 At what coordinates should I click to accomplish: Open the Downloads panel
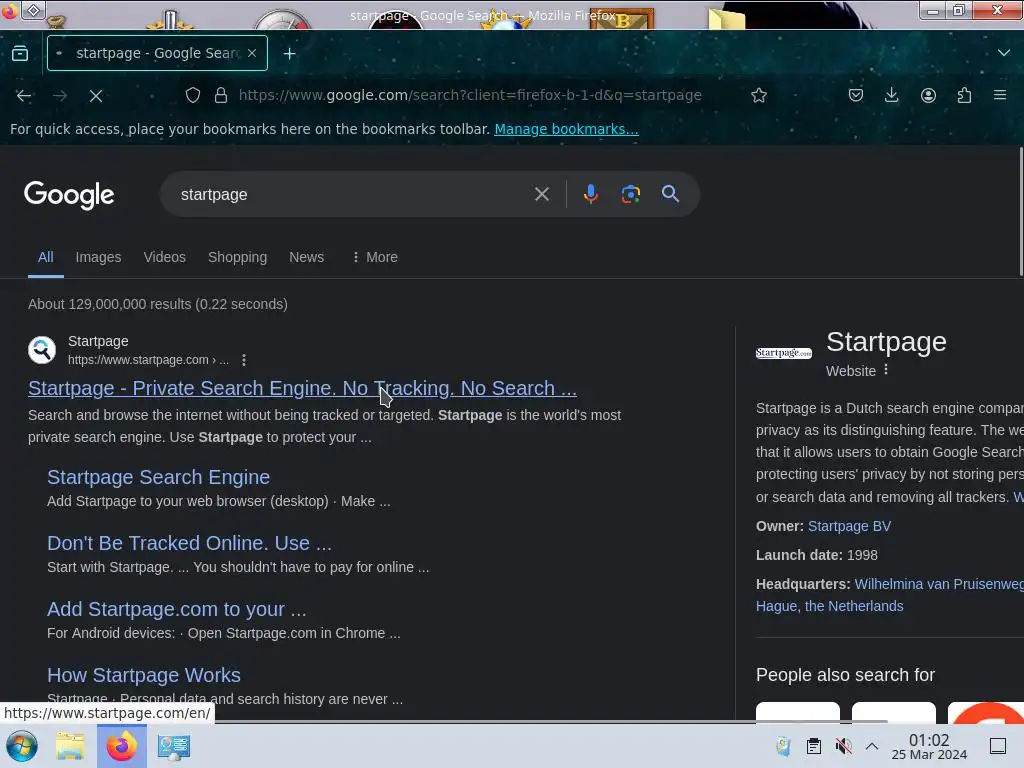click(x=891, y=95)
